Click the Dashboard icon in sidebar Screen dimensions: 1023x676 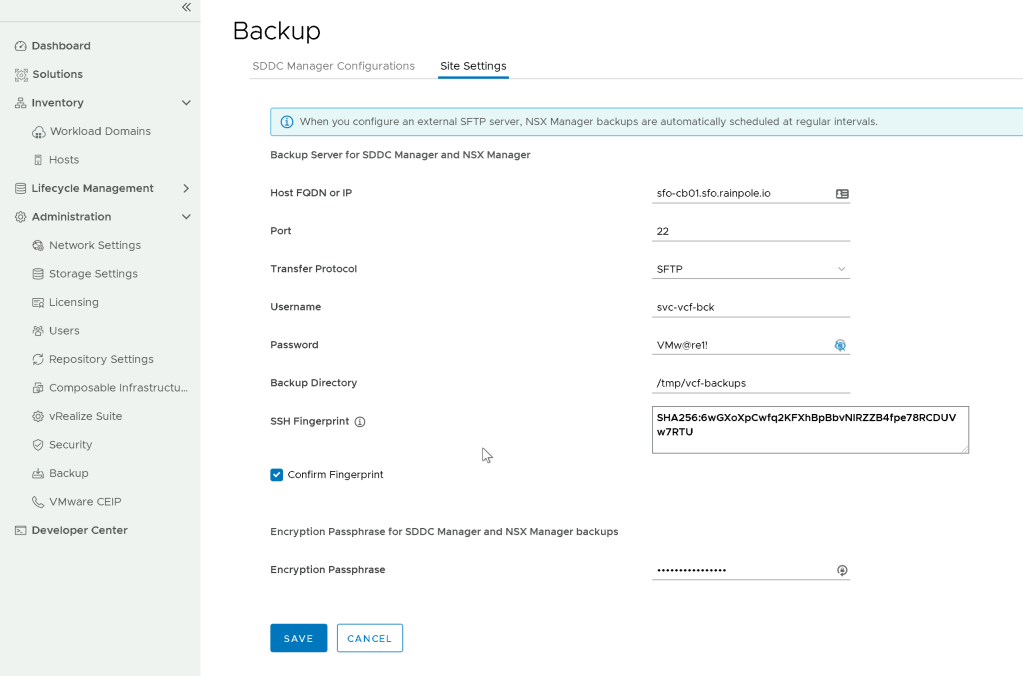point(21,46)
